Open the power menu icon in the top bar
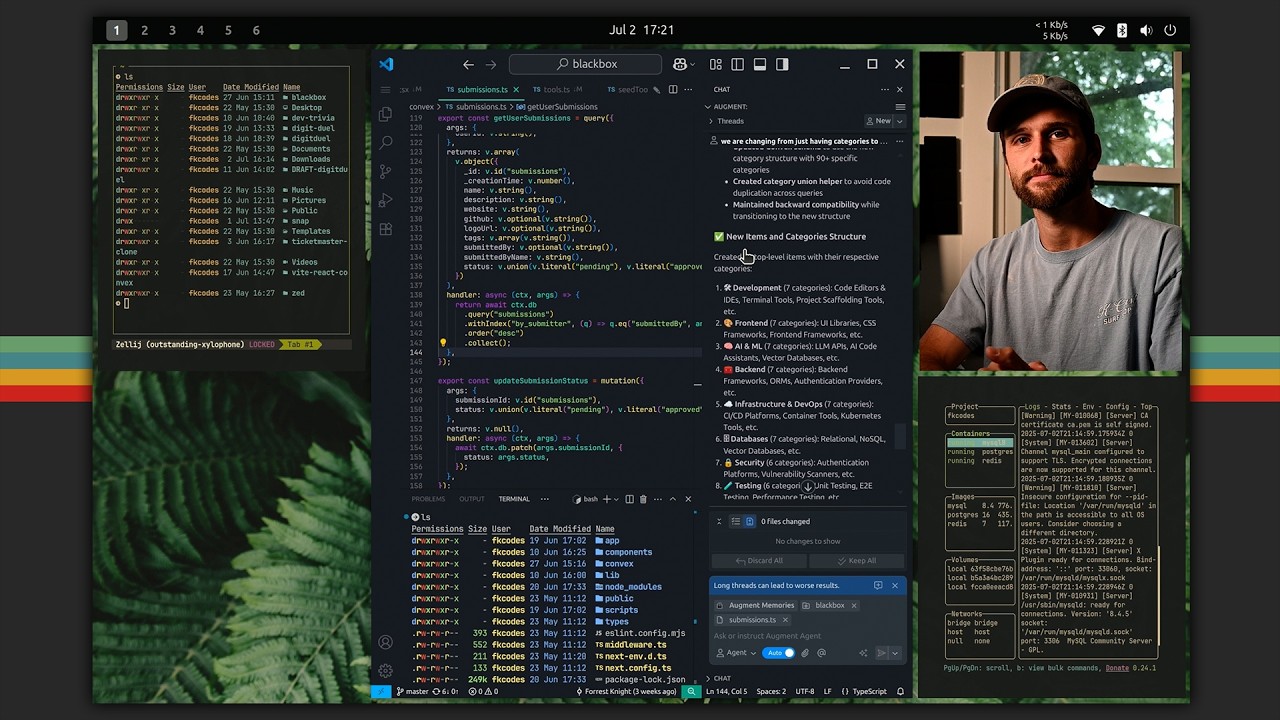 click(x=1170, y=30)
